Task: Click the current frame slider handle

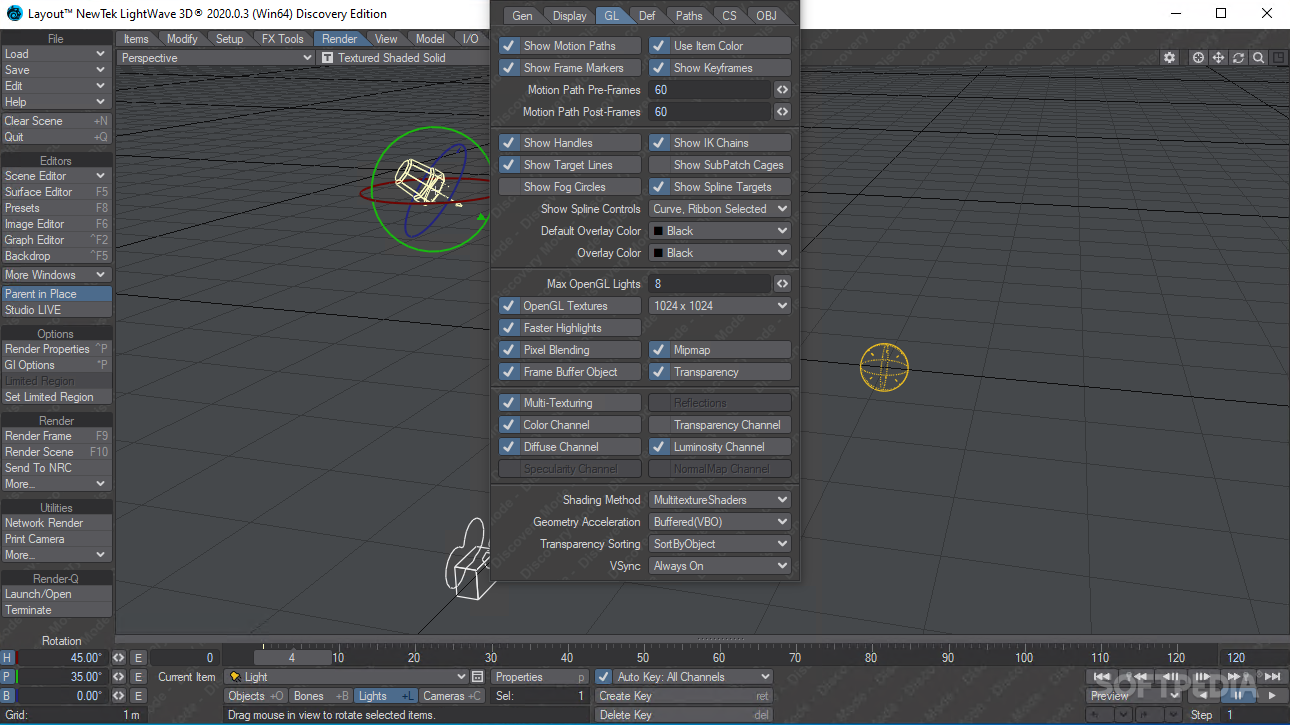Action: point(292,658)
